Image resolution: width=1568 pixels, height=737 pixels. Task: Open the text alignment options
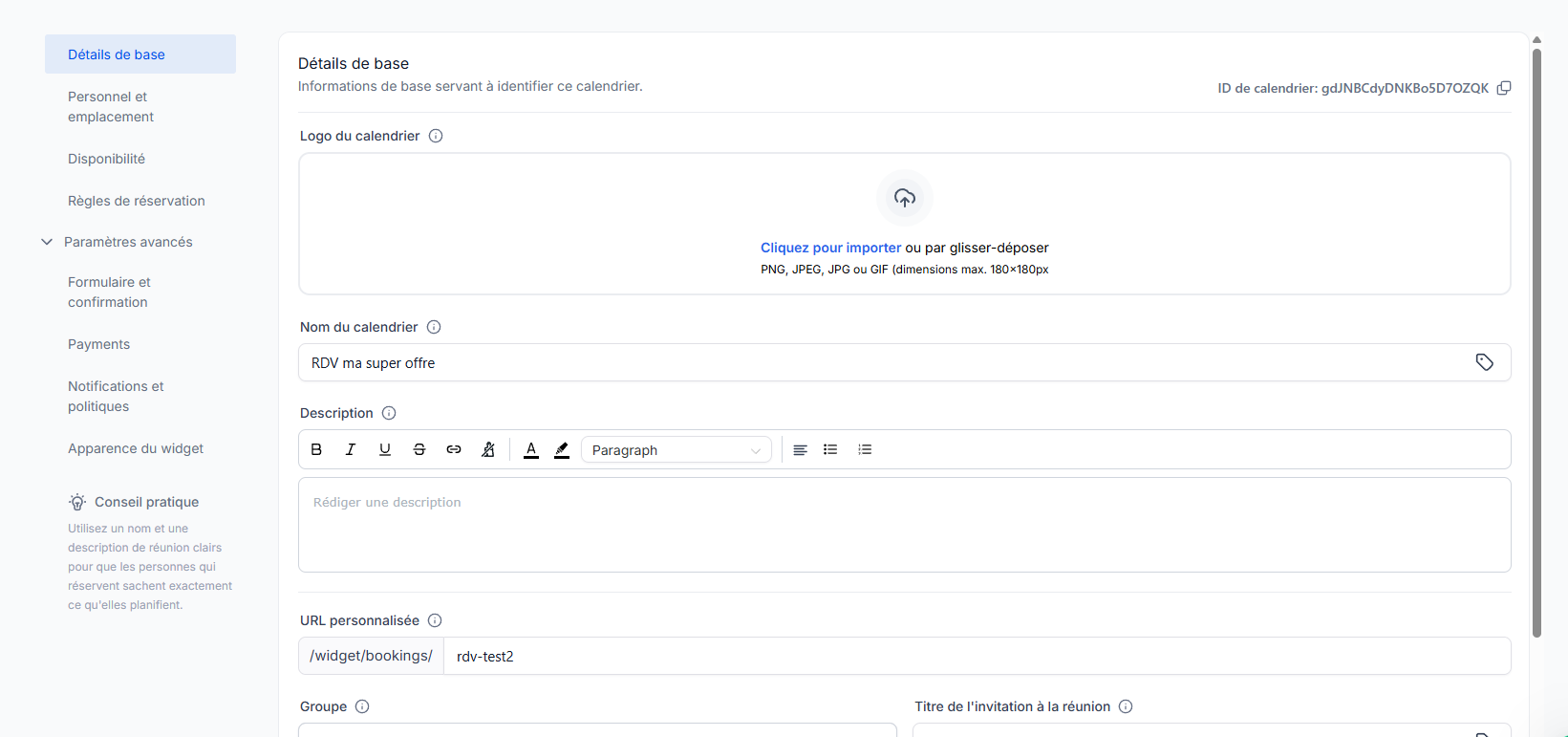click(x=800, y=449)
